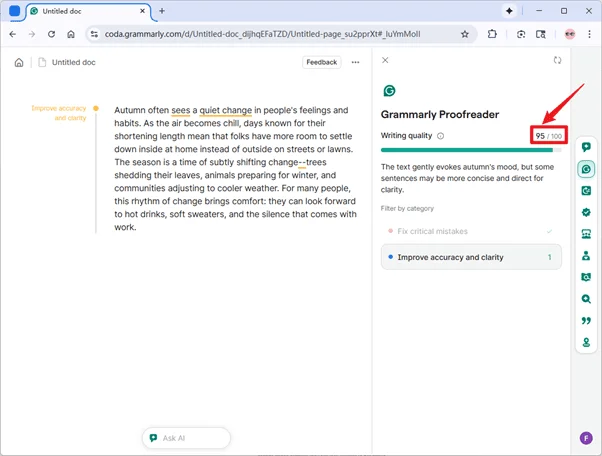Click the underlined double dash after 'change'
This screenshot has width=602, height=456.
pyautogui.click(x=302, y=162)
